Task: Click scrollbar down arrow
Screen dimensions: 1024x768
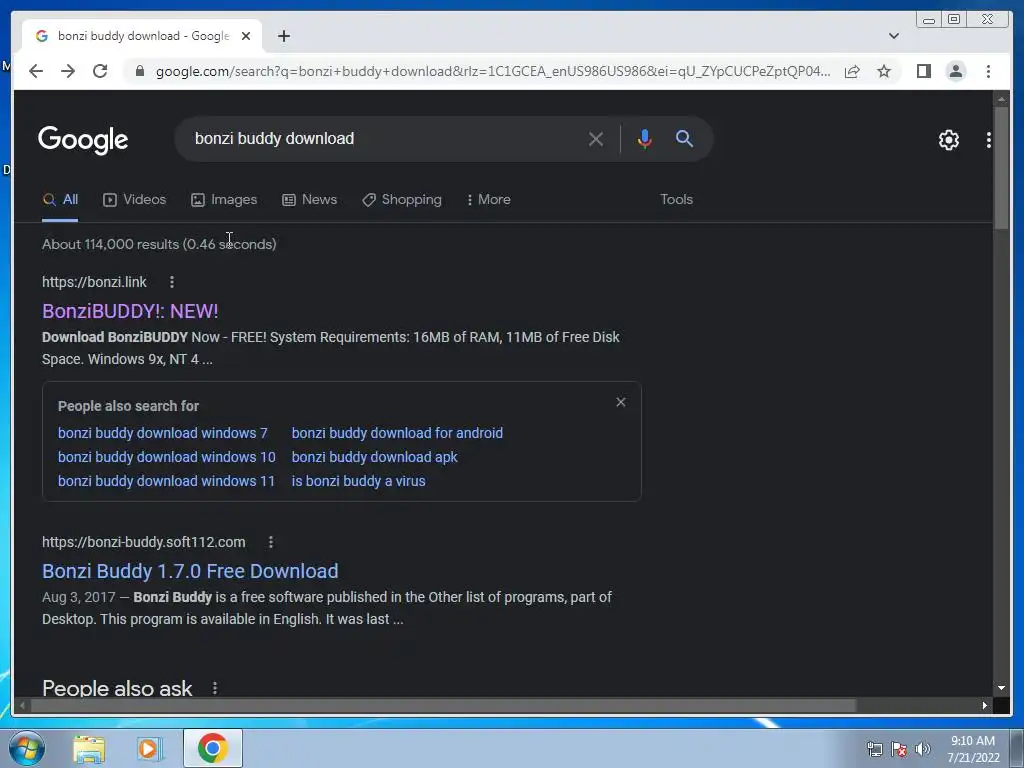Action: coord(1001,688)
